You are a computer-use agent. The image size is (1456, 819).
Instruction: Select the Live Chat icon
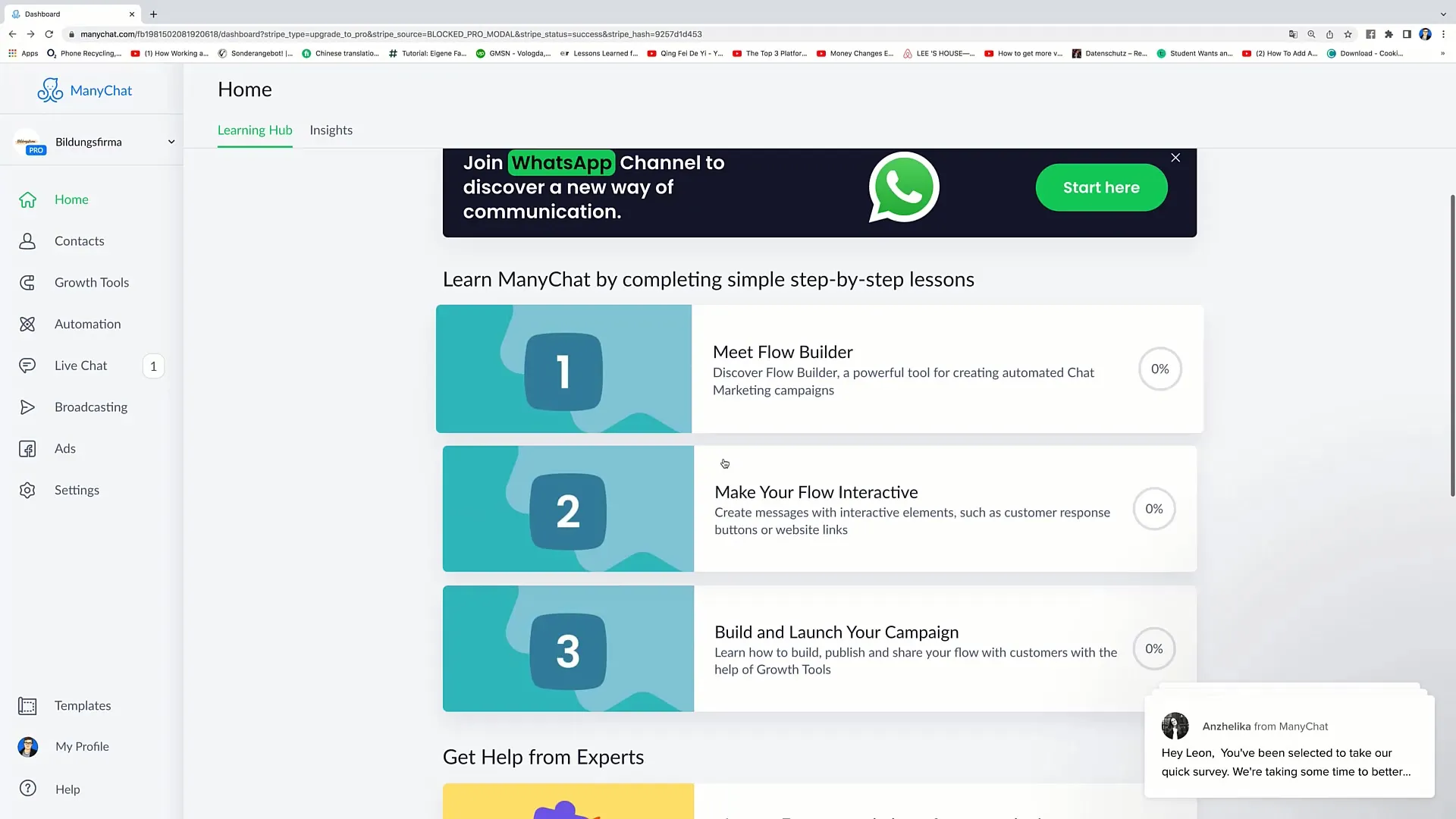pos(27,365)
